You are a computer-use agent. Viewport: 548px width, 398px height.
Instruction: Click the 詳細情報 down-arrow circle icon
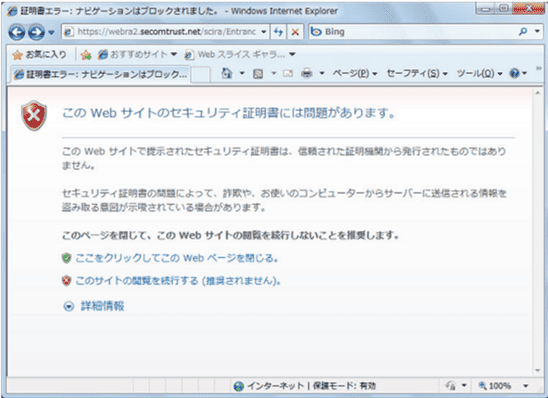click(x=69, y=306)
